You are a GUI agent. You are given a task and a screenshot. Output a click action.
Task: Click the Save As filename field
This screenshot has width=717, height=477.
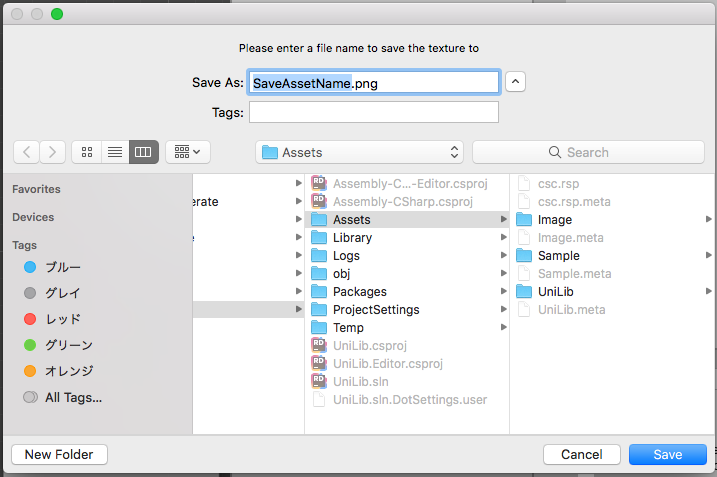click(x=374, y=83)
